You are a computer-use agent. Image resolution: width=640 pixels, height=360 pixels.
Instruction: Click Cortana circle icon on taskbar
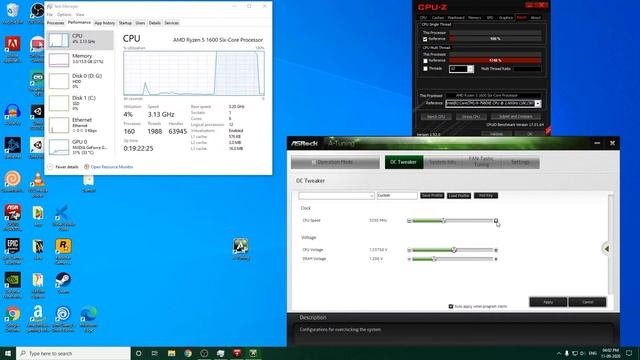tap(138, 353)
